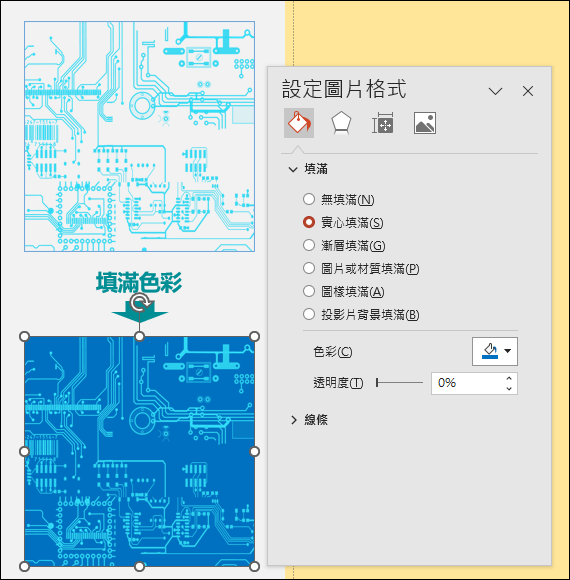Open the Fill & Line paint bucket tab

click(x=299, y=123)
